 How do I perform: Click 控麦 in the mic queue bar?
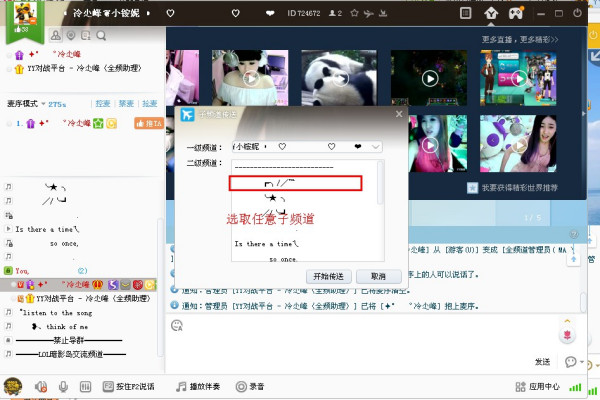[103, 104]
